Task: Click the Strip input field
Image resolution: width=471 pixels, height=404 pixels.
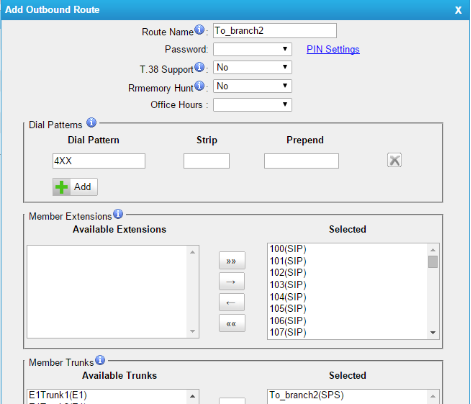Action: pyautogui.click(x=206, y=161)
